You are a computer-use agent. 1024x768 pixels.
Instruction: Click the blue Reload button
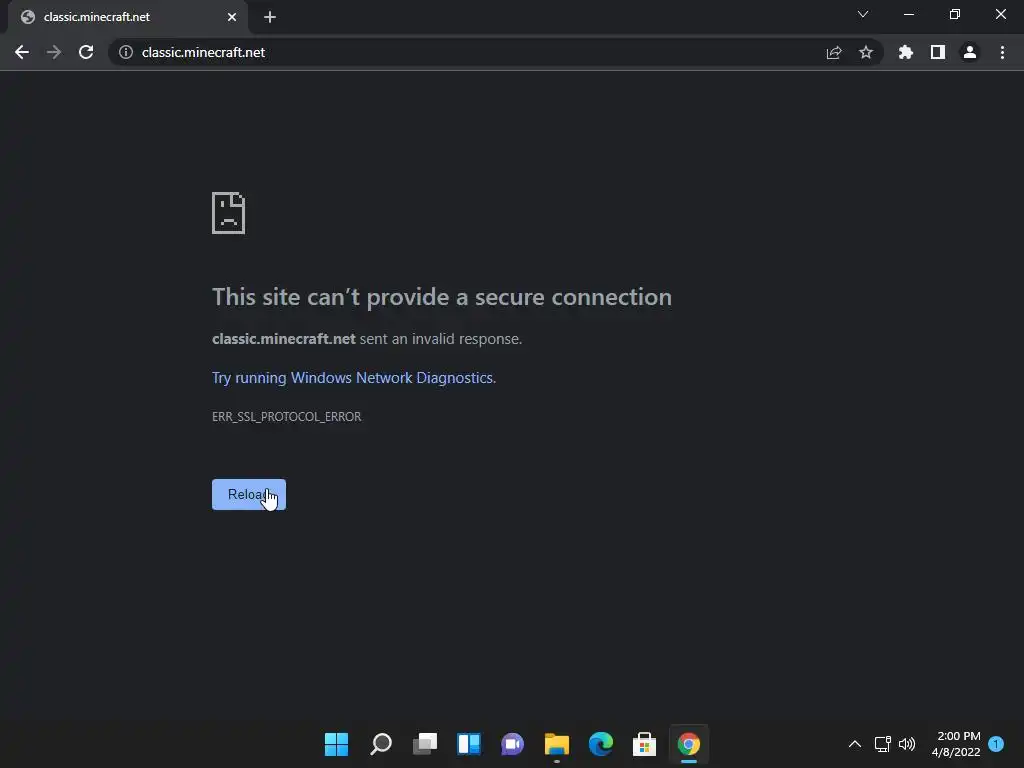(249, 494)
